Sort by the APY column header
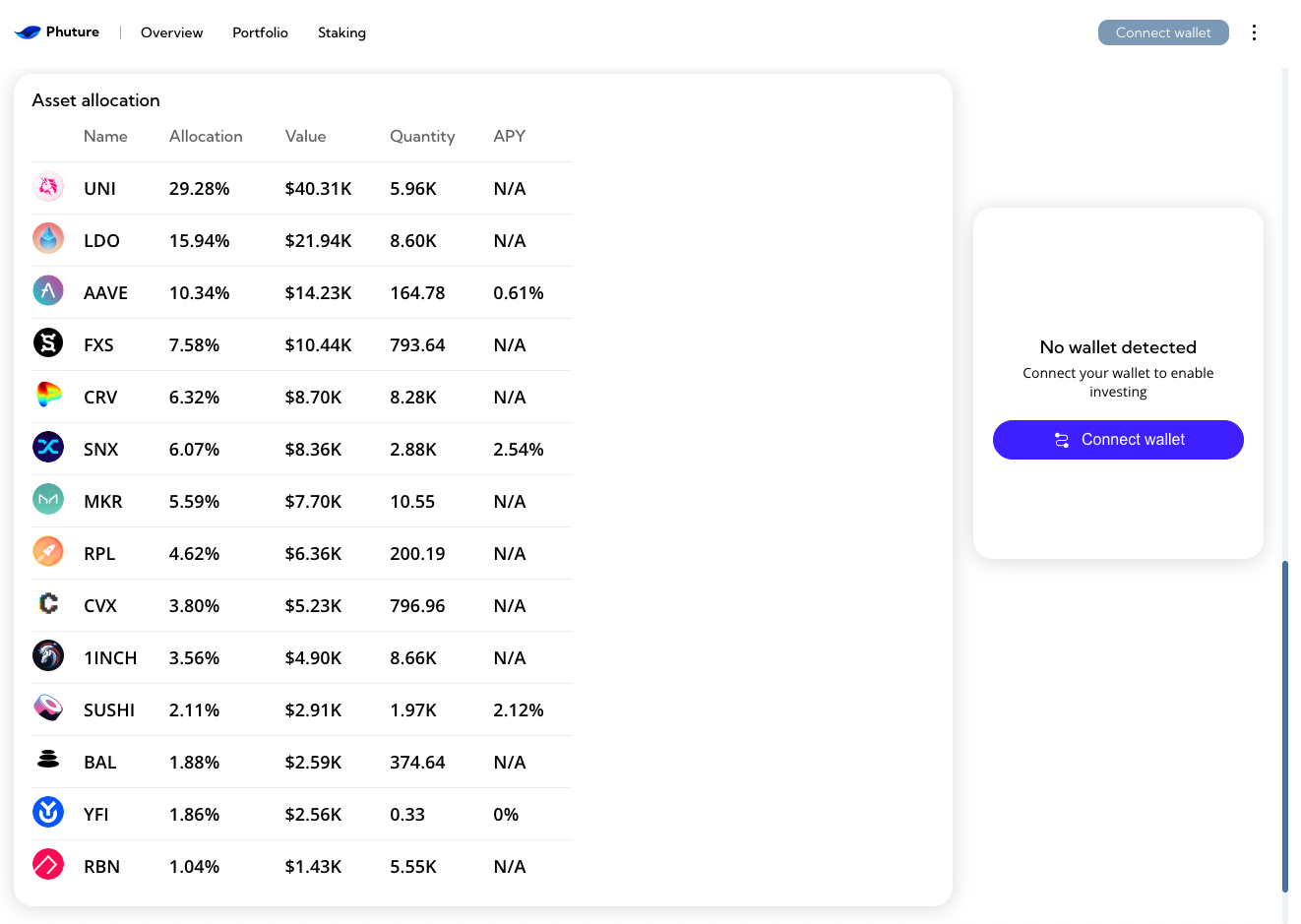Image resolution: width=1301 pixels, height=924 pixels. point(510,136)
